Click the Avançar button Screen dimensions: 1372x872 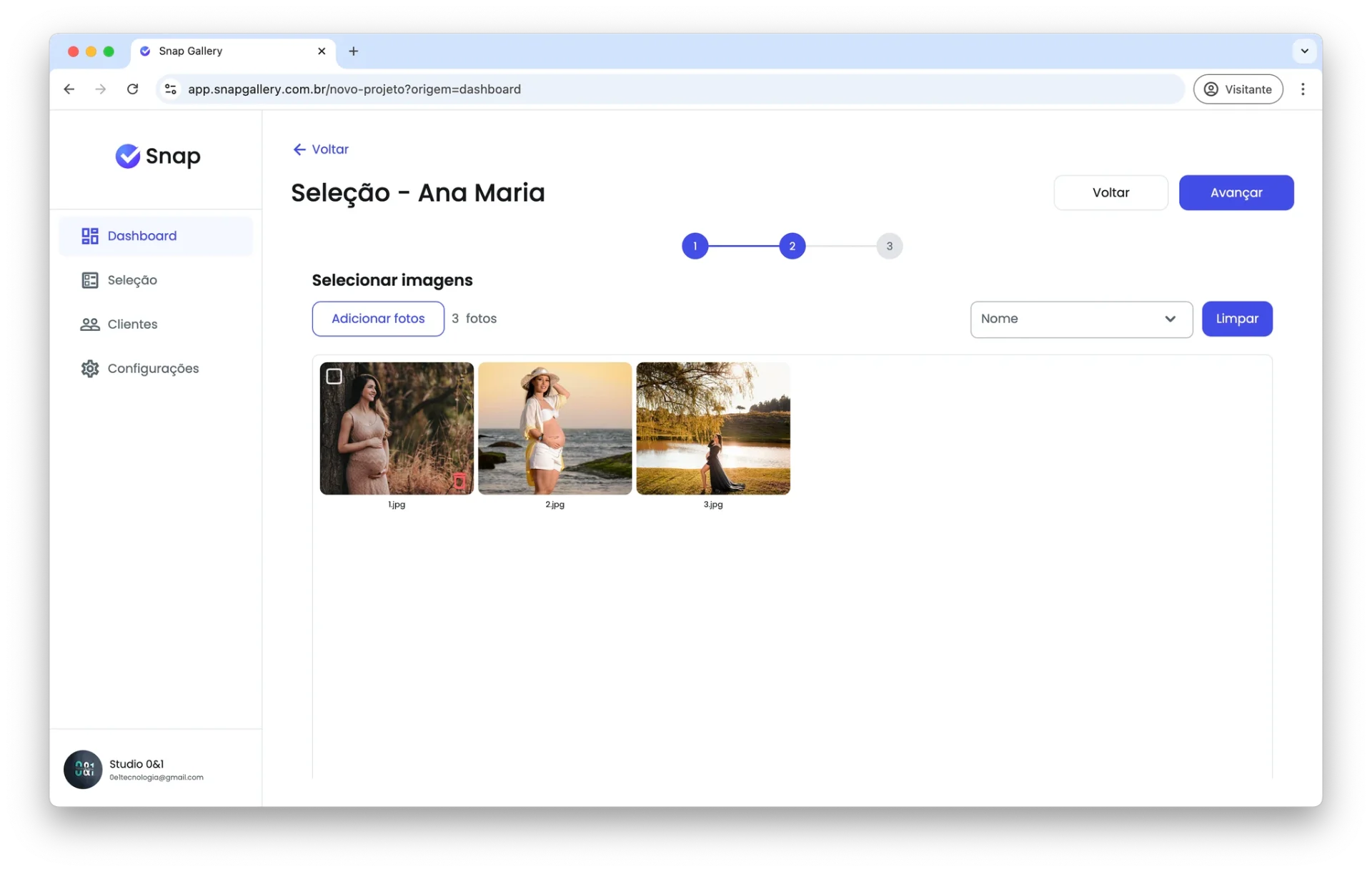coord(1236,193)
